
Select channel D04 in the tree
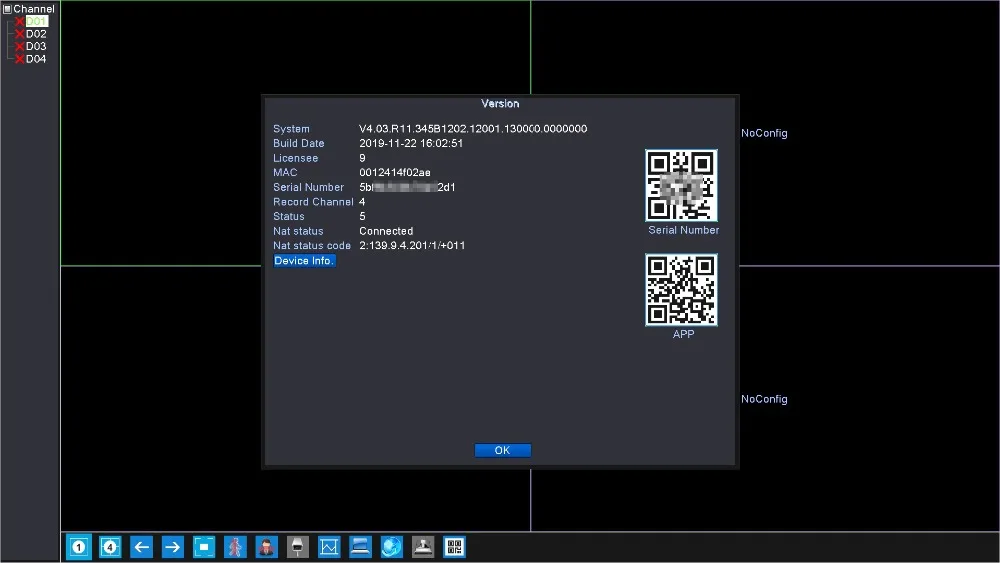tap(36, 59)
